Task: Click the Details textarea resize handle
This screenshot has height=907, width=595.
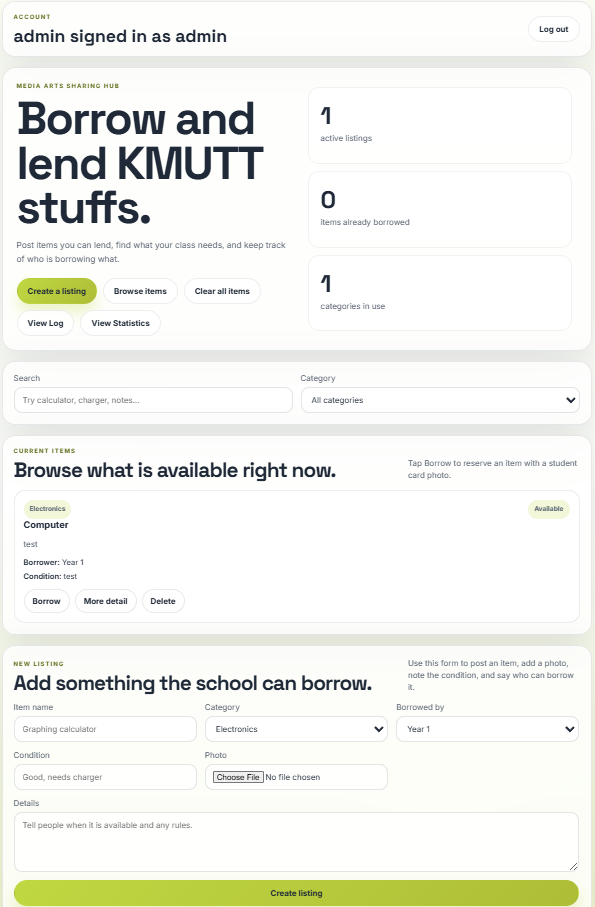Action: (x=573, y=866)
